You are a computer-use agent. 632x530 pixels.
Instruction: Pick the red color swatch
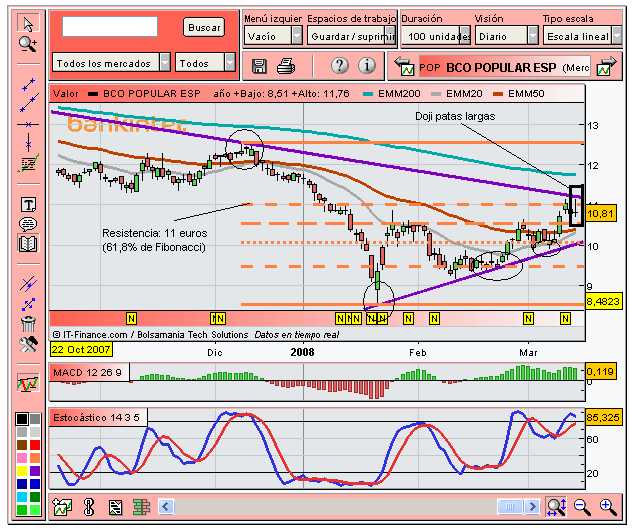[35, 444]
